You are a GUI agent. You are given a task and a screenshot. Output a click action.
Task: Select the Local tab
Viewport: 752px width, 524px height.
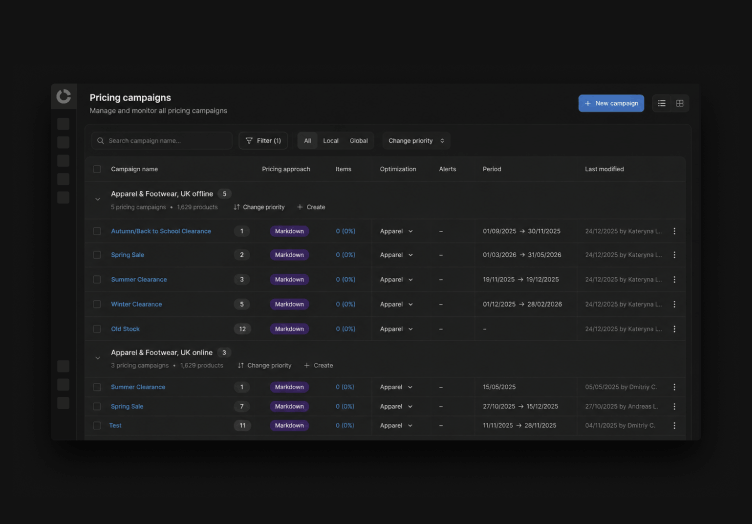click(x=330, y=140)
